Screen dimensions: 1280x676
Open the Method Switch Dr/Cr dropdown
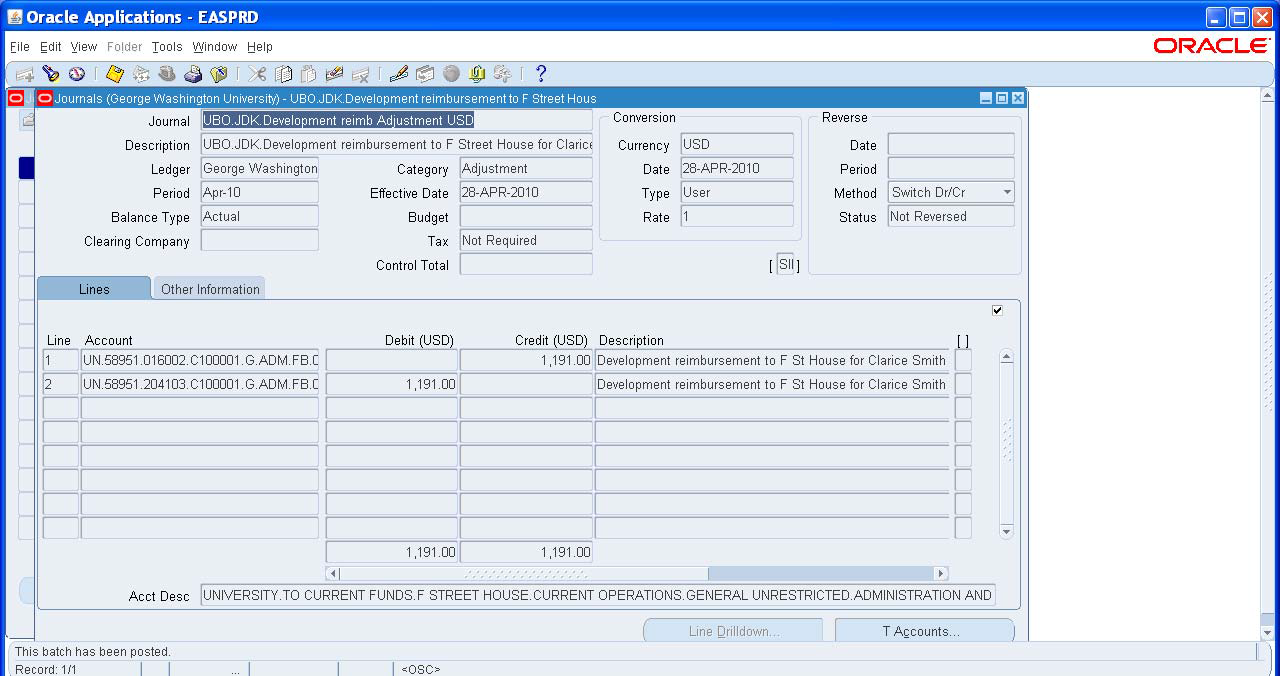click(x=1007, y=192)
